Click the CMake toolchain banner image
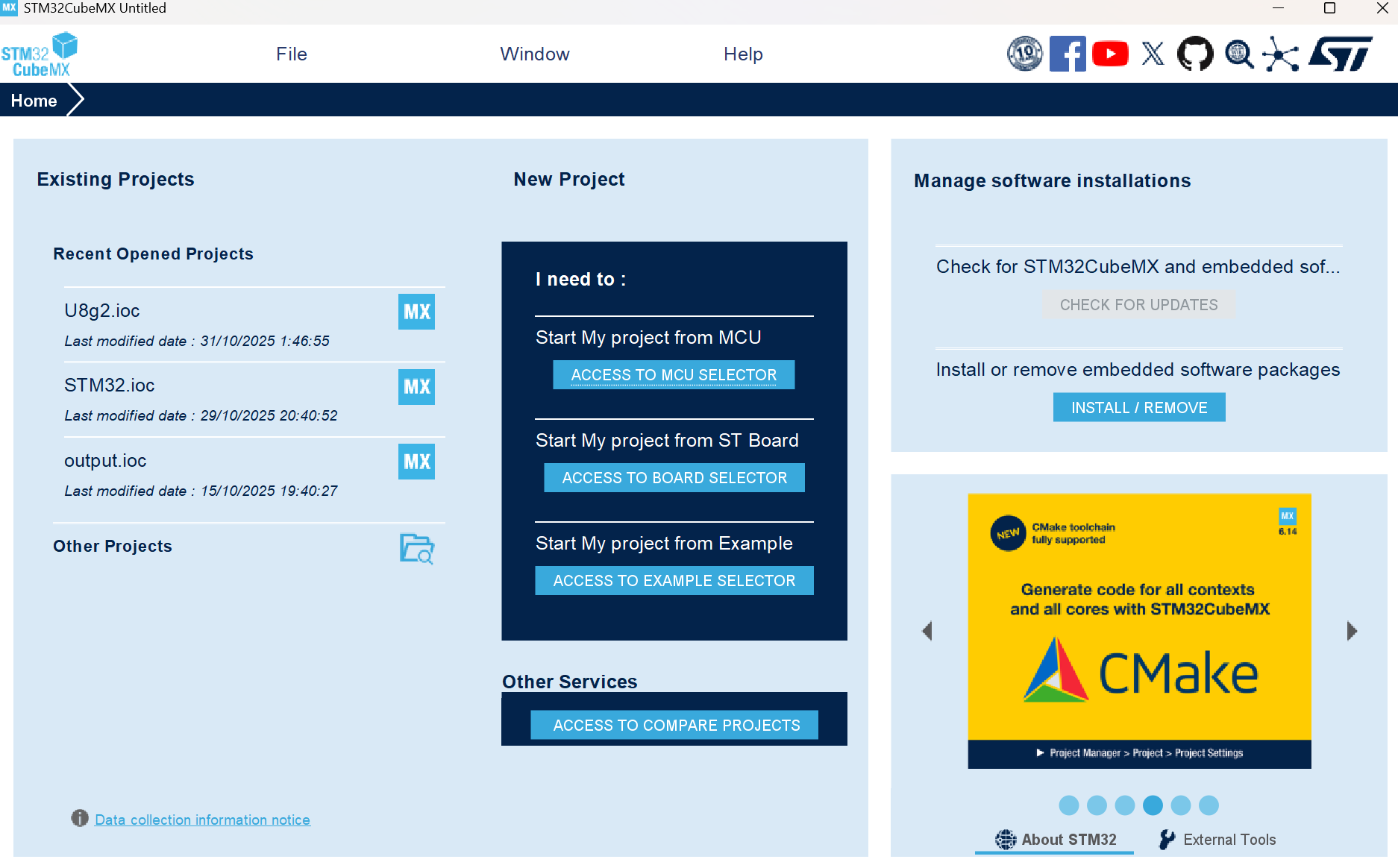The width and height of the screenshot is (1398, 868). pyautogui.click(x=1139, y=631)
